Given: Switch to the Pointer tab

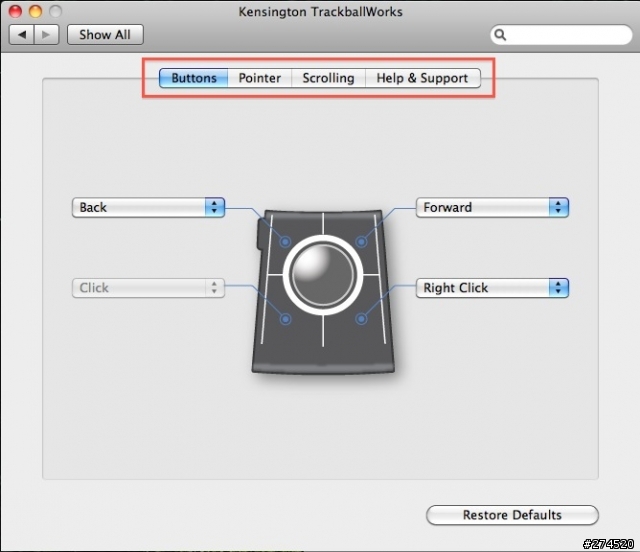Looking at the screenshot, I should 260,78.
